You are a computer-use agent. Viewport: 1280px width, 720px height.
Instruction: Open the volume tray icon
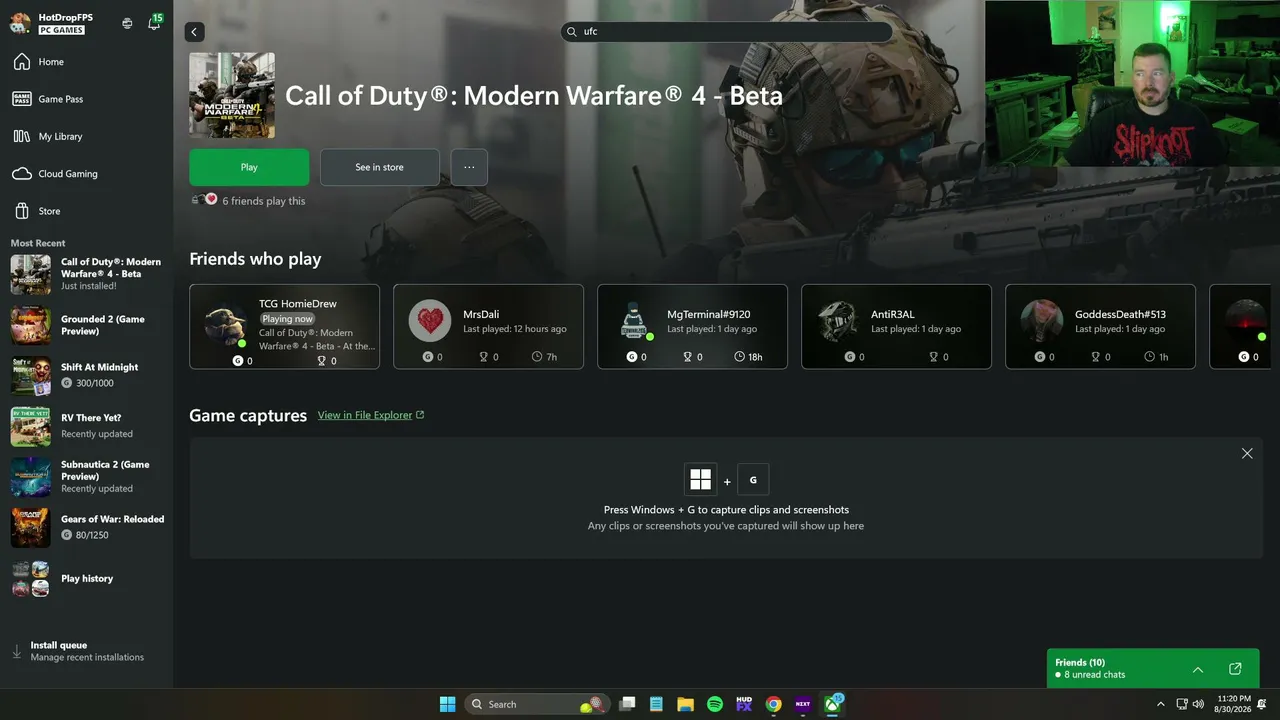1198,704
